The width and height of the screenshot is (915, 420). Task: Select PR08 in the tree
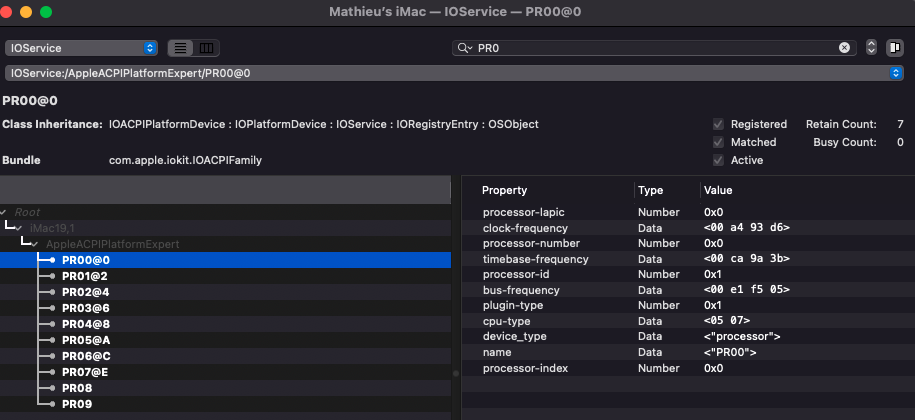click(225, 388)
